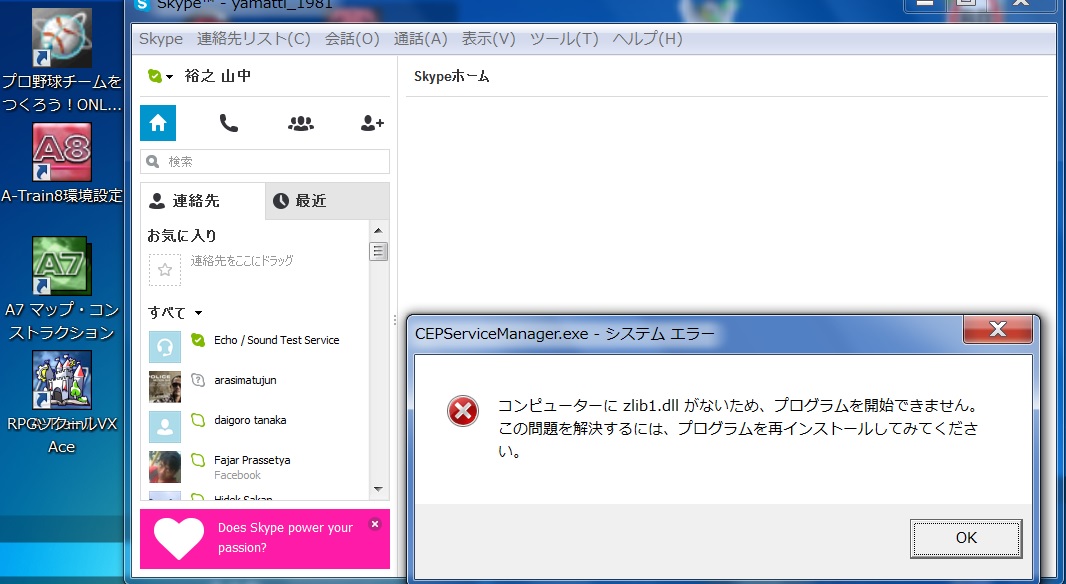
Task: Select the arasimatujun contact
Action: tap(245, 380)
